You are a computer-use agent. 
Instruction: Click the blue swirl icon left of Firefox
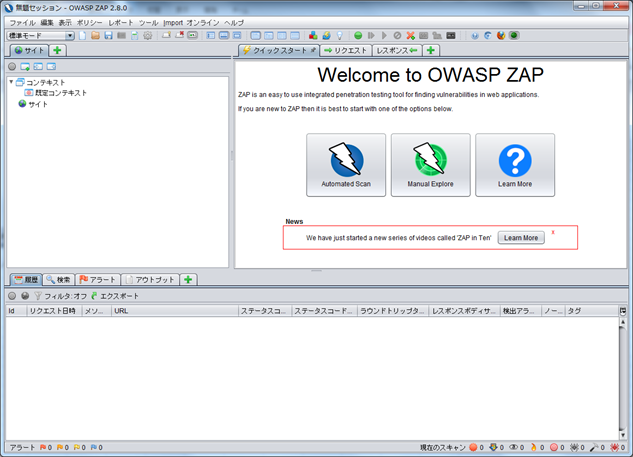click(488, 36)
